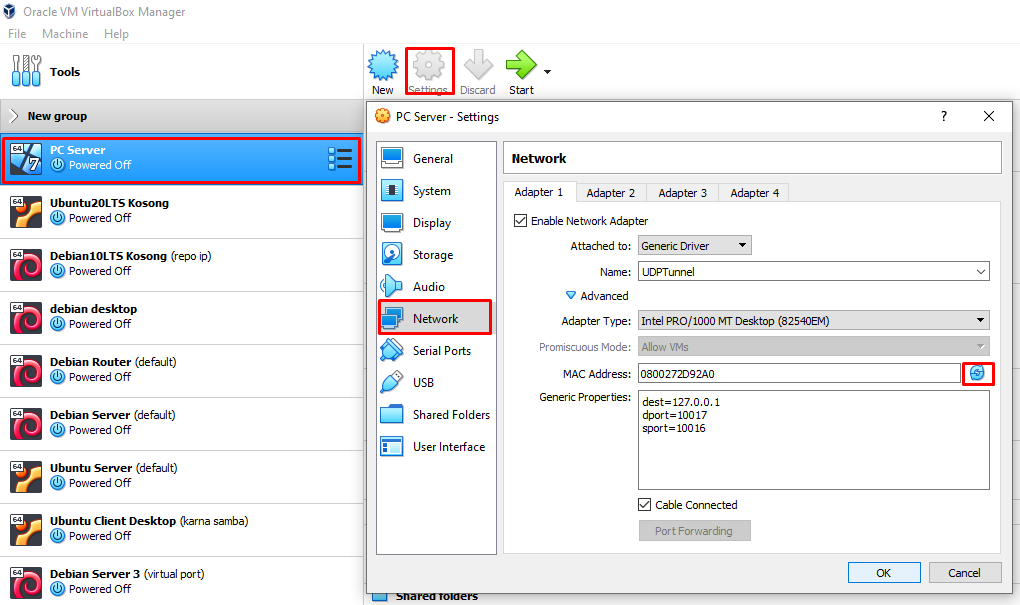Collapse the Advanced network options
Screen dimensions: 1020x605
(x=572, y=295)
